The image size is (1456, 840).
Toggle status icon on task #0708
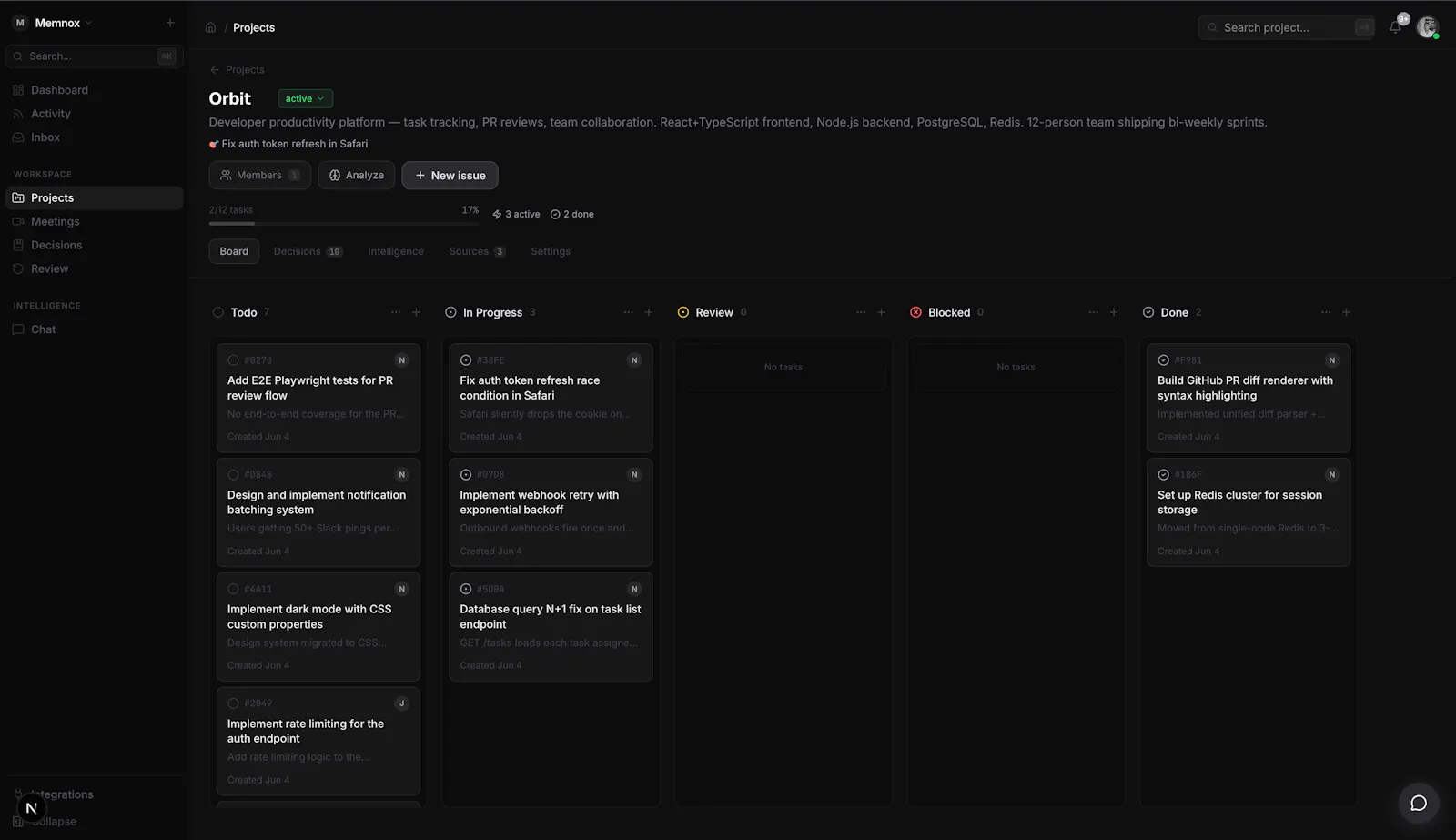(466, 474)
